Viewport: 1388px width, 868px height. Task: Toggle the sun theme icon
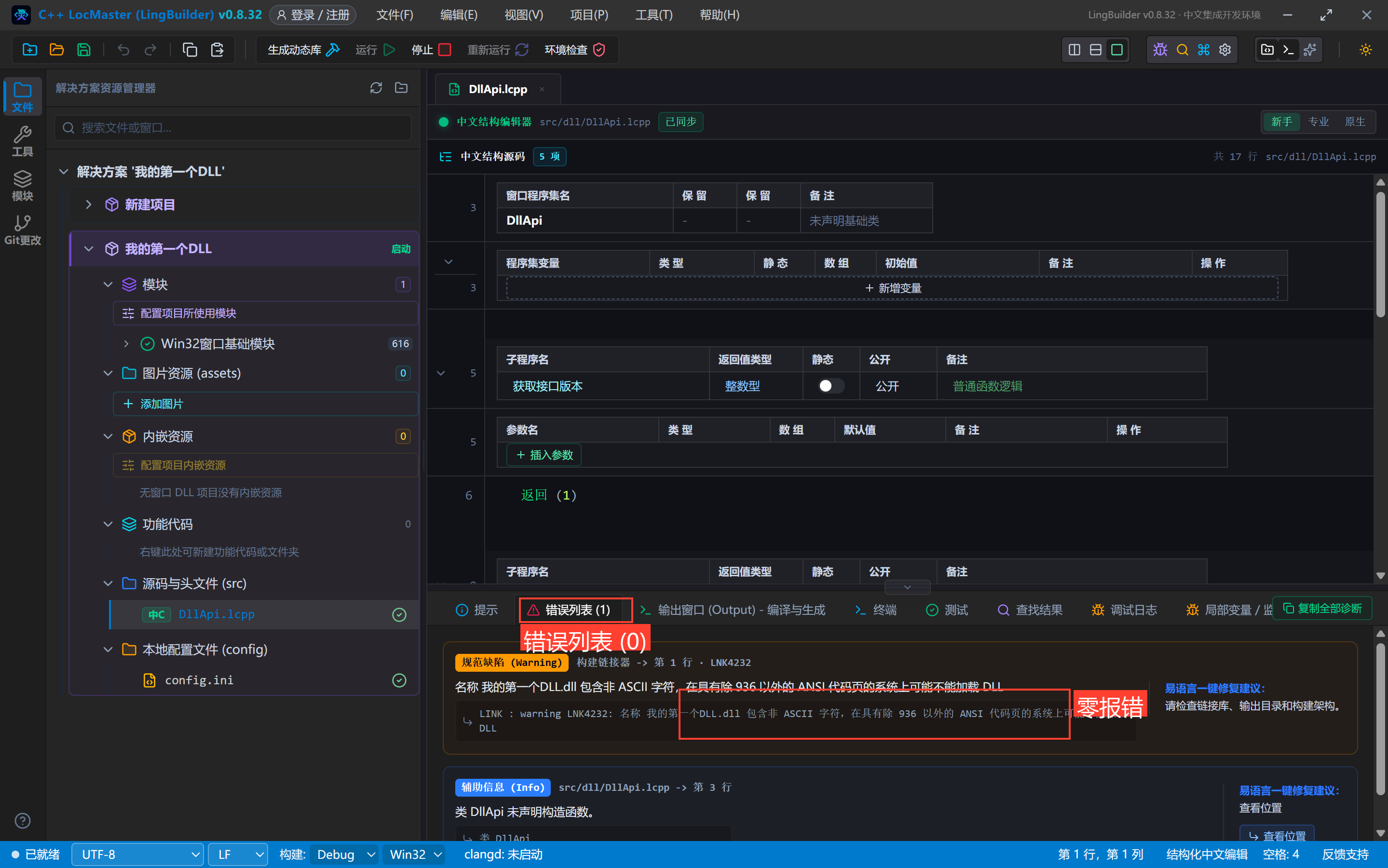[x=1366, y=50]
